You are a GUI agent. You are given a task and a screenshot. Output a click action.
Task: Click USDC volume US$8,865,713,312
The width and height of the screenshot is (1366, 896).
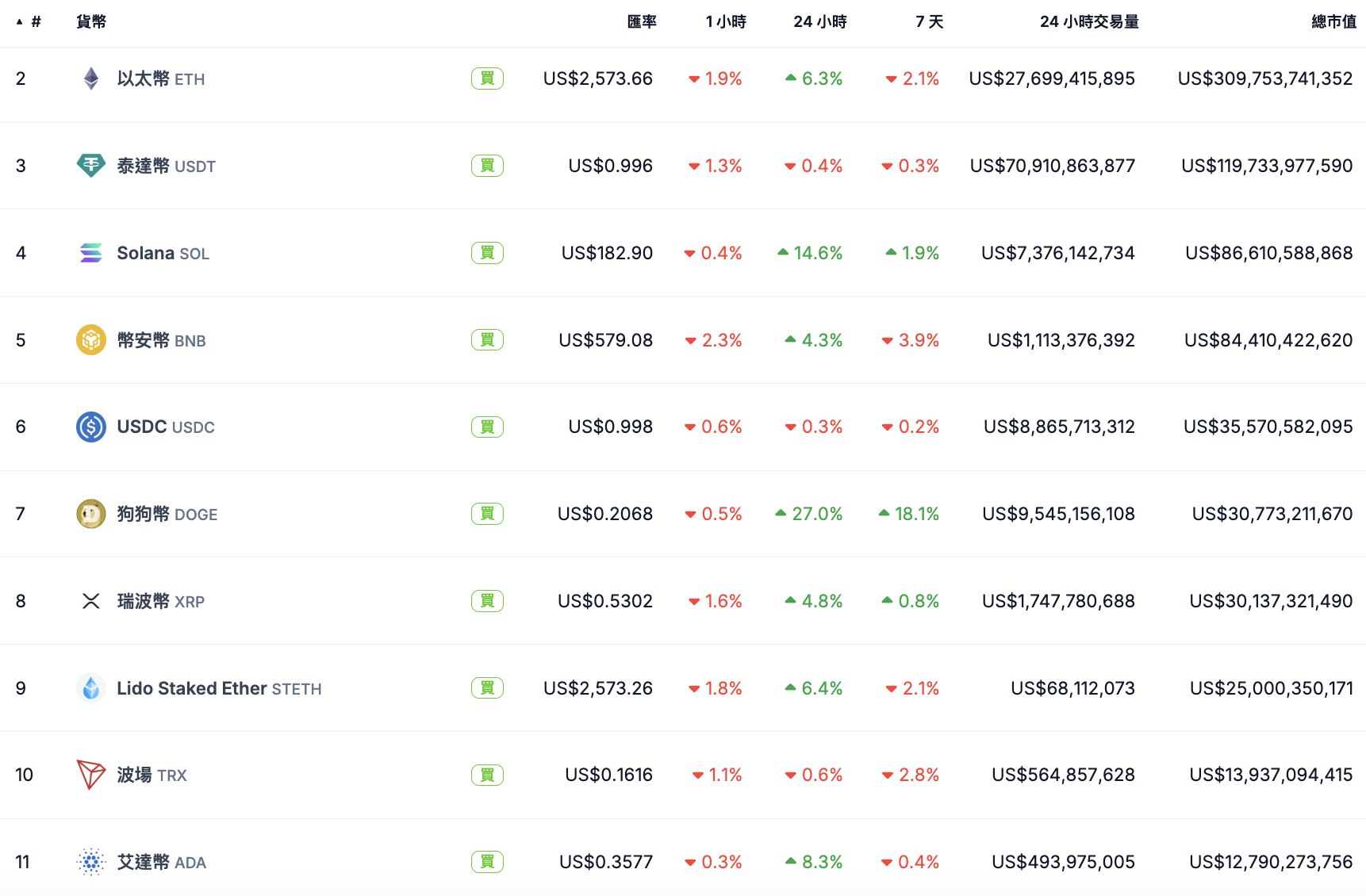(1060, 427)
